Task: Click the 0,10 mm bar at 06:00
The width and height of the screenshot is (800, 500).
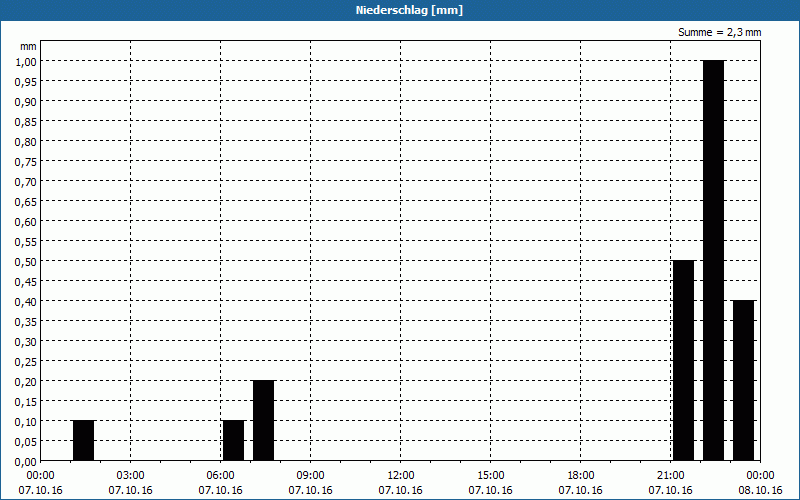Action: click(233, 441)
